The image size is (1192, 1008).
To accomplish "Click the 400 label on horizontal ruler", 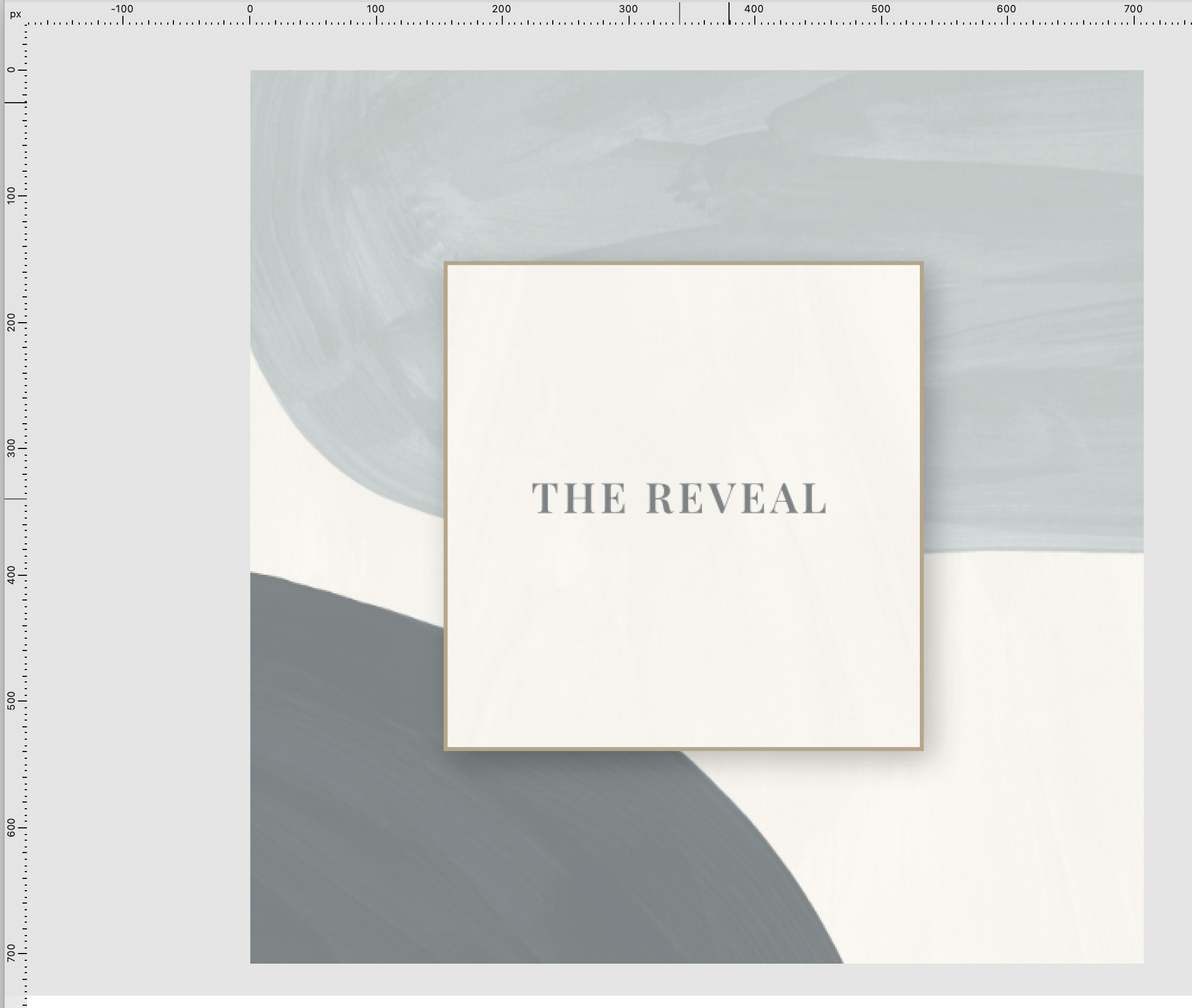I will 754,9.
